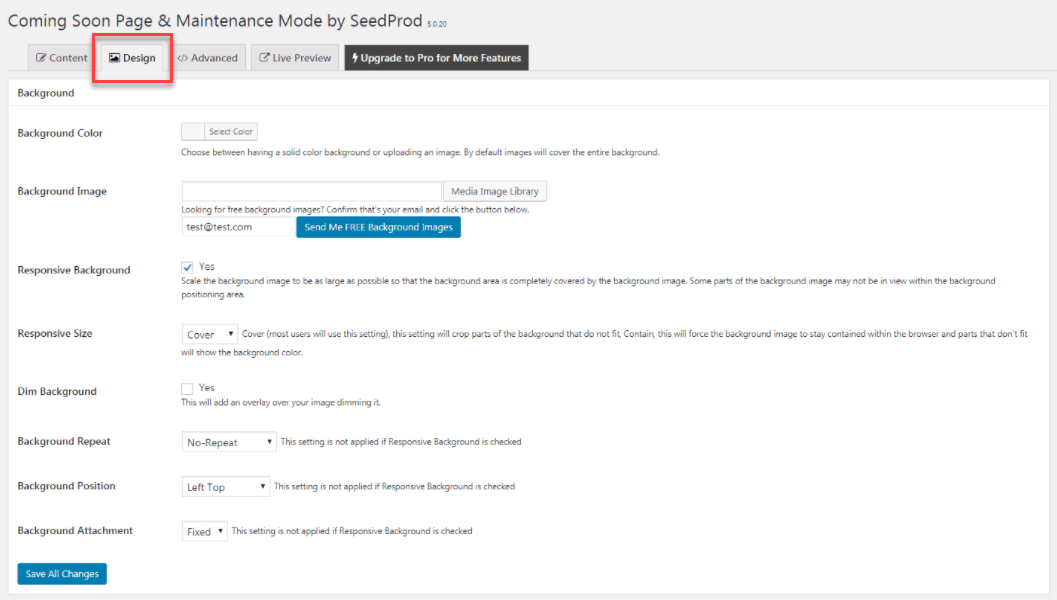Open the Background Color swatch
The height and width of the screenshot is (600, 1057).
[x=193, y=131]
